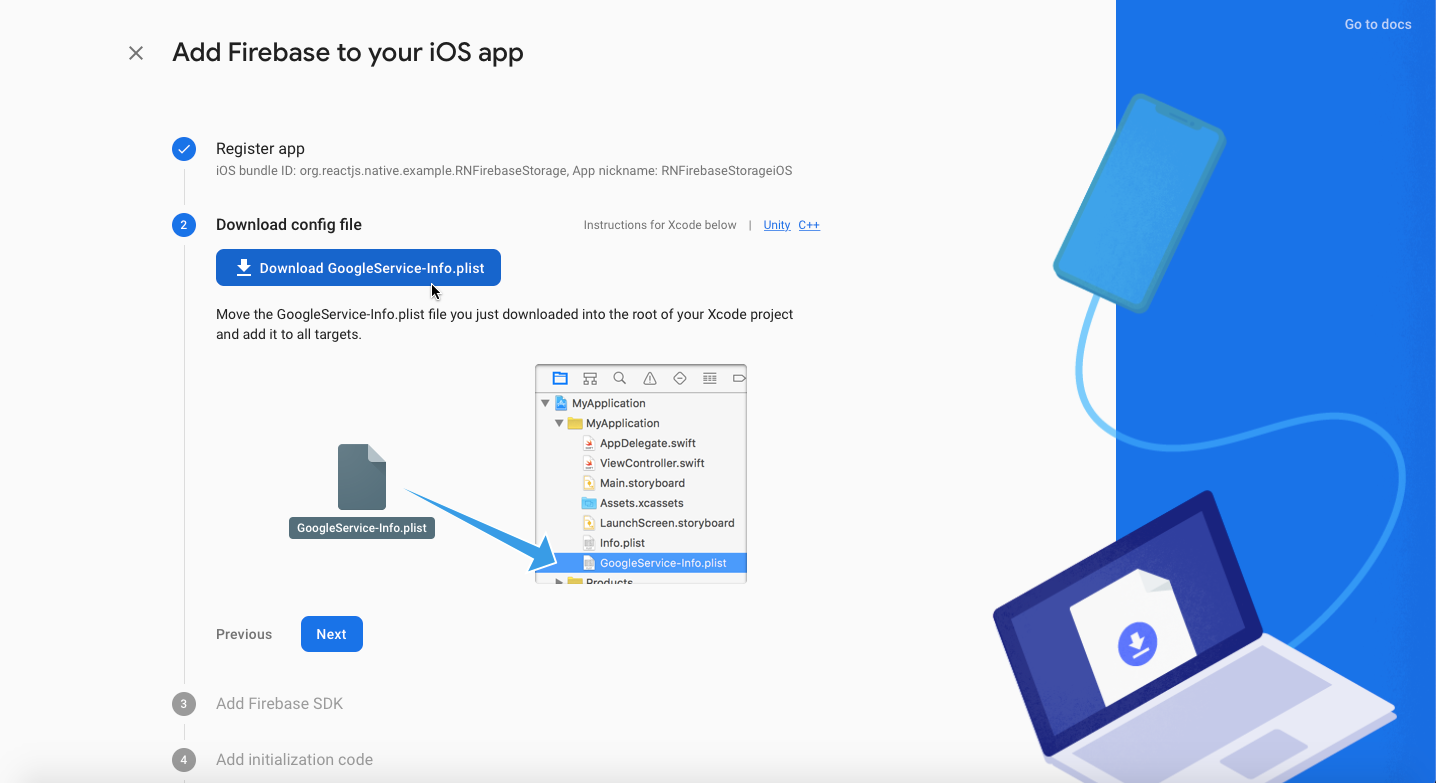1436x783 pixels.
Task: Close the Add Firebase dialog with the X icon
Action: (136, 53)
